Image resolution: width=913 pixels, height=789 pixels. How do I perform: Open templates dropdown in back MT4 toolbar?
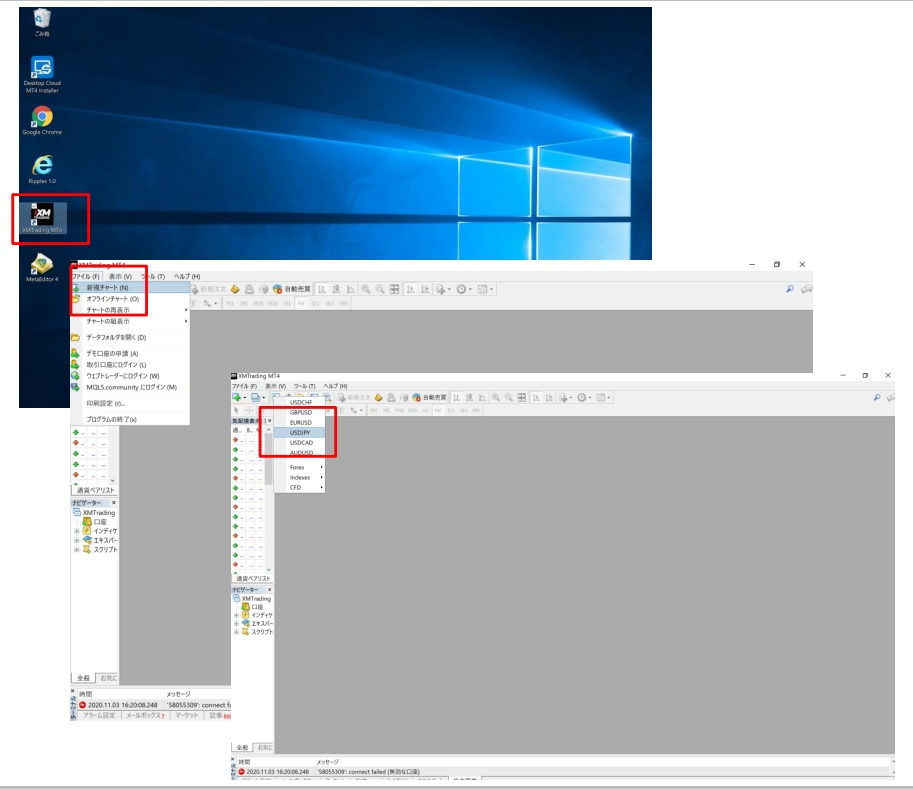(485, 289)
